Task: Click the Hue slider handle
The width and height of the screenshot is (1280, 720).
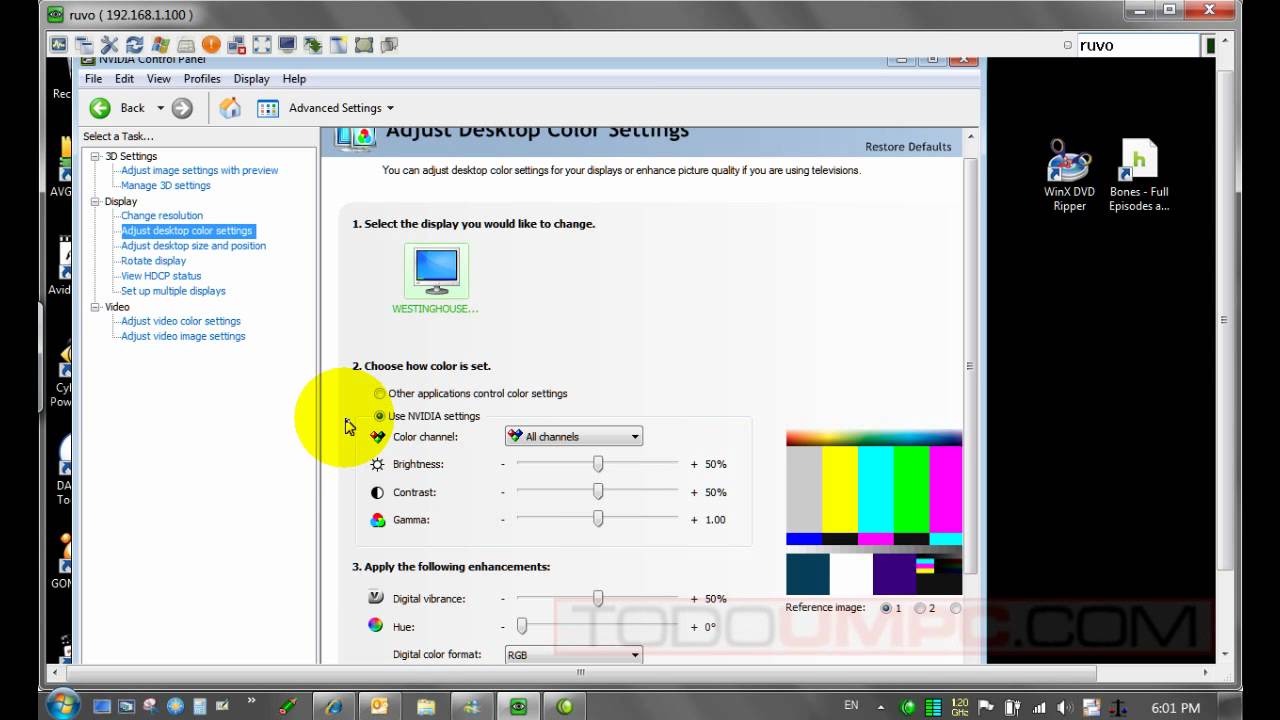Action: tap(522, 626)
